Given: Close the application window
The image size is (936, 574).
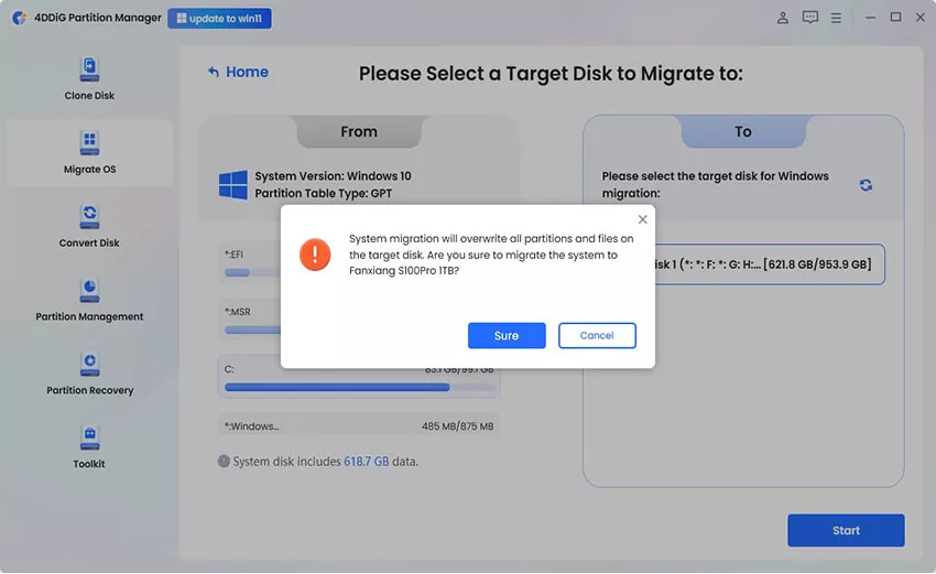Looking at the screenshot, I should click(920, 17).
